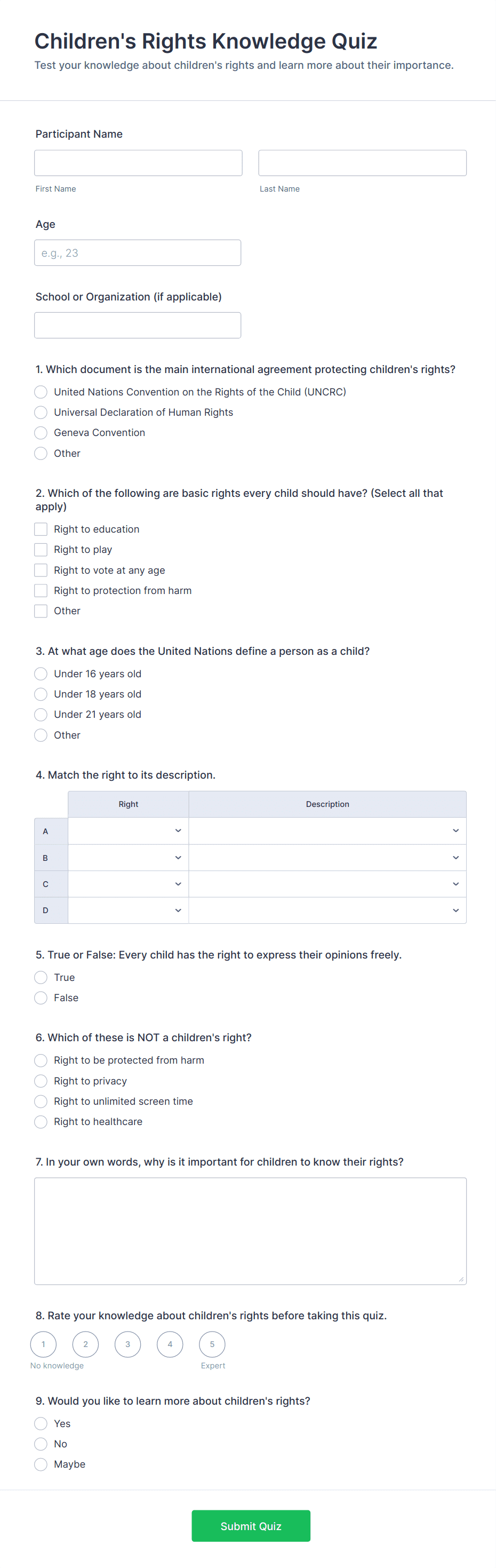496x1568 pixels.
Task: Focus the School or Organization field
Action: pos(138,325)
